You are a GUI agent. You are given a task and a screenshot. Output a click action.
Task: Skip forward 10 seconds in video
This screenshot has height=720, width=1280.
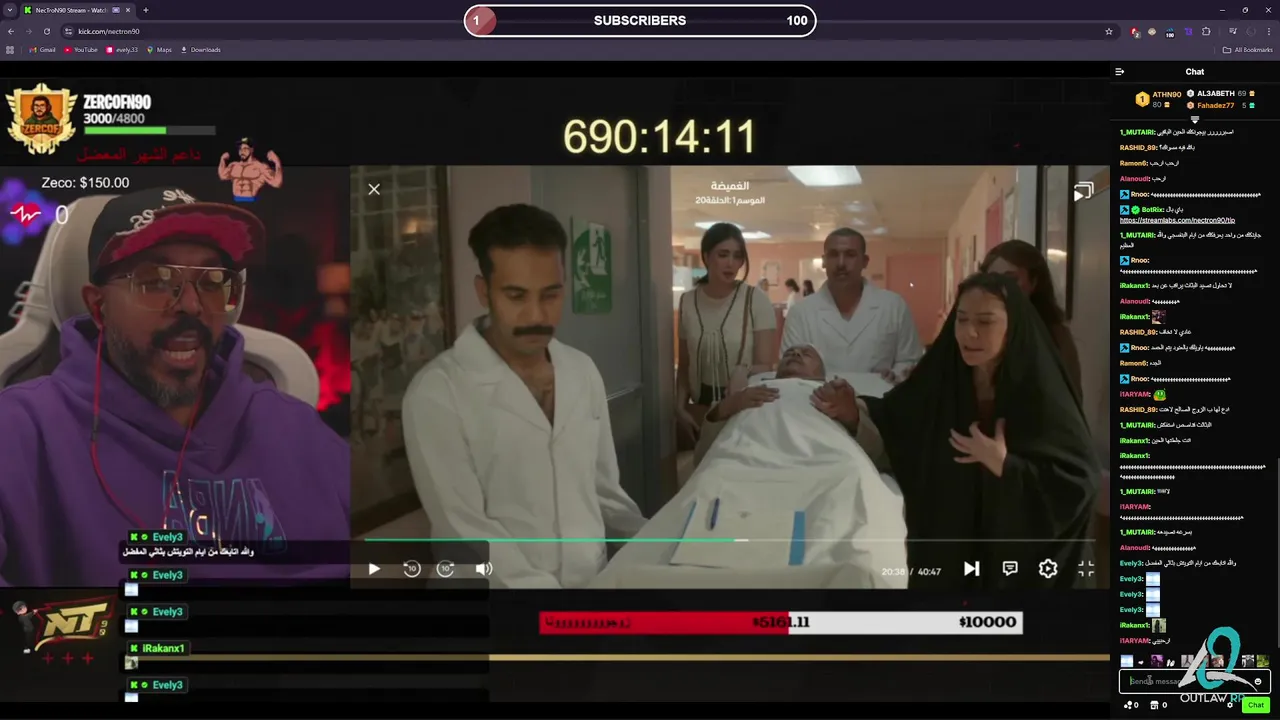[446, 569]
